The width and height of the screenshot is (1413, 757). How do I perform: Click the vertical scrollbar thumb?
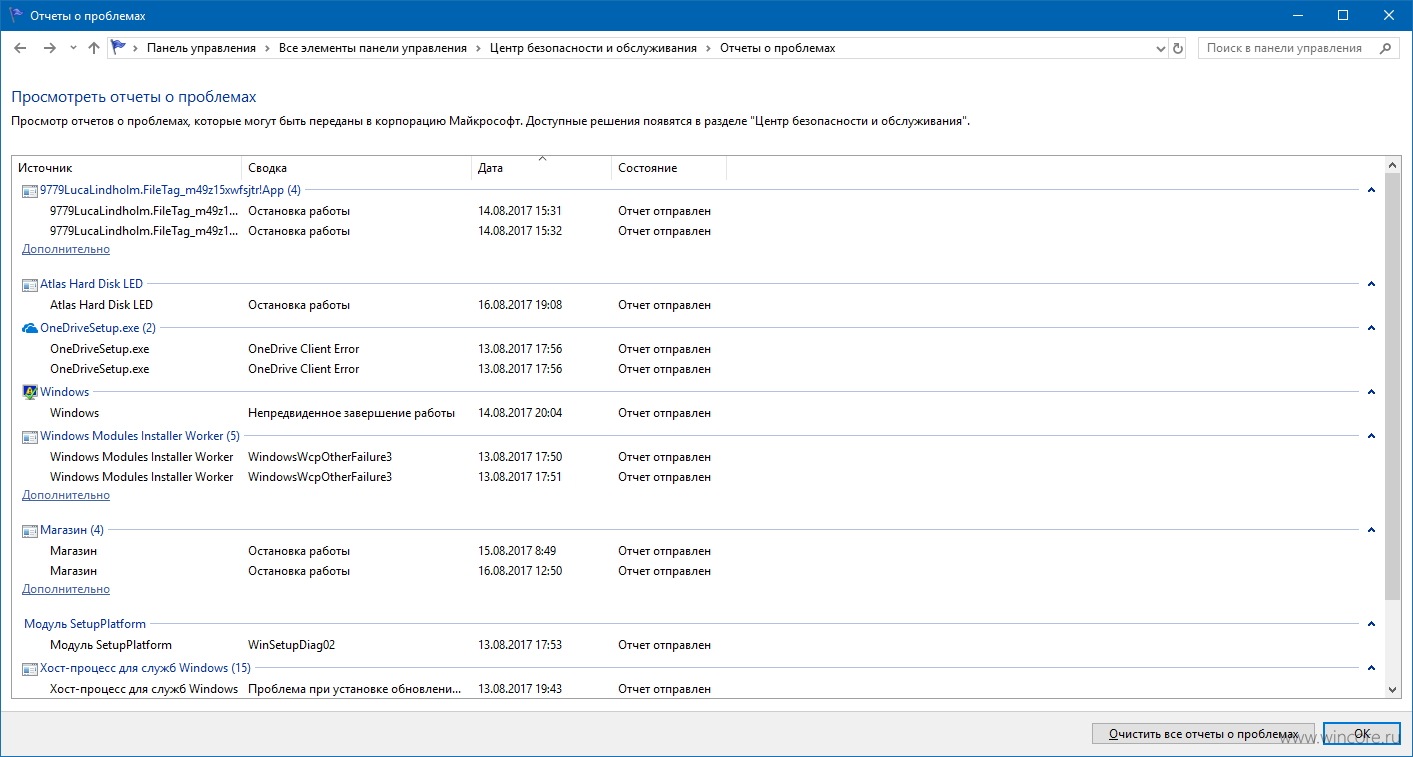[1393, 387]
